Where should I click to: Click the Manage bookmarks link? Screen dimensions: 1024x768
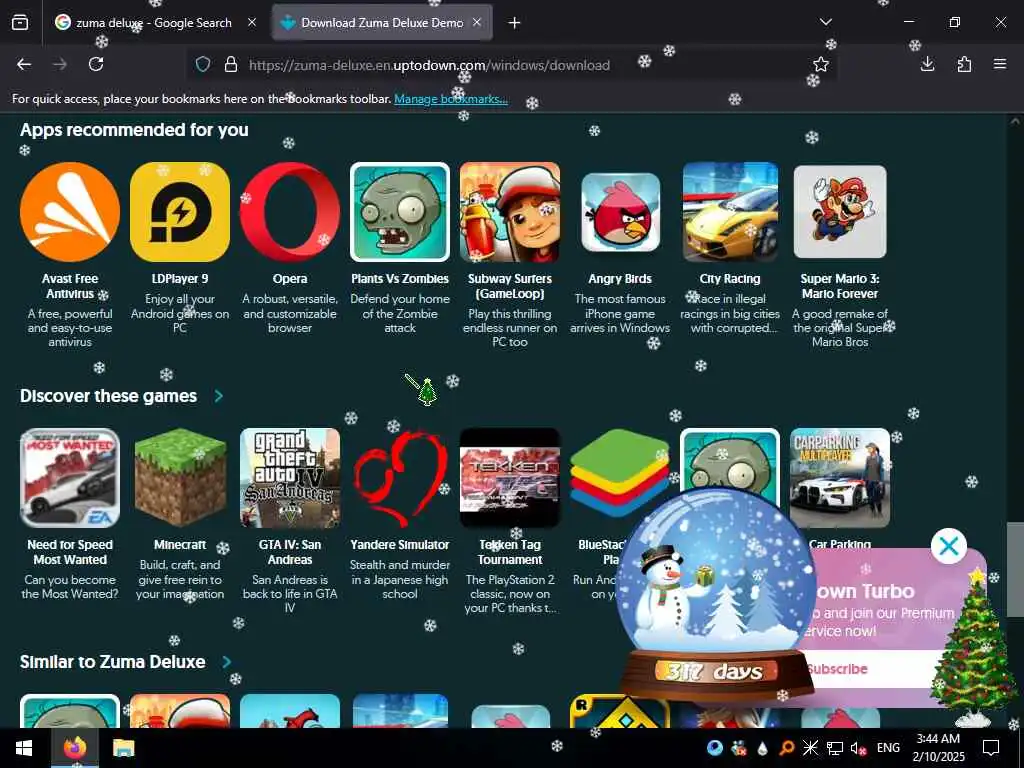point(451,99)
